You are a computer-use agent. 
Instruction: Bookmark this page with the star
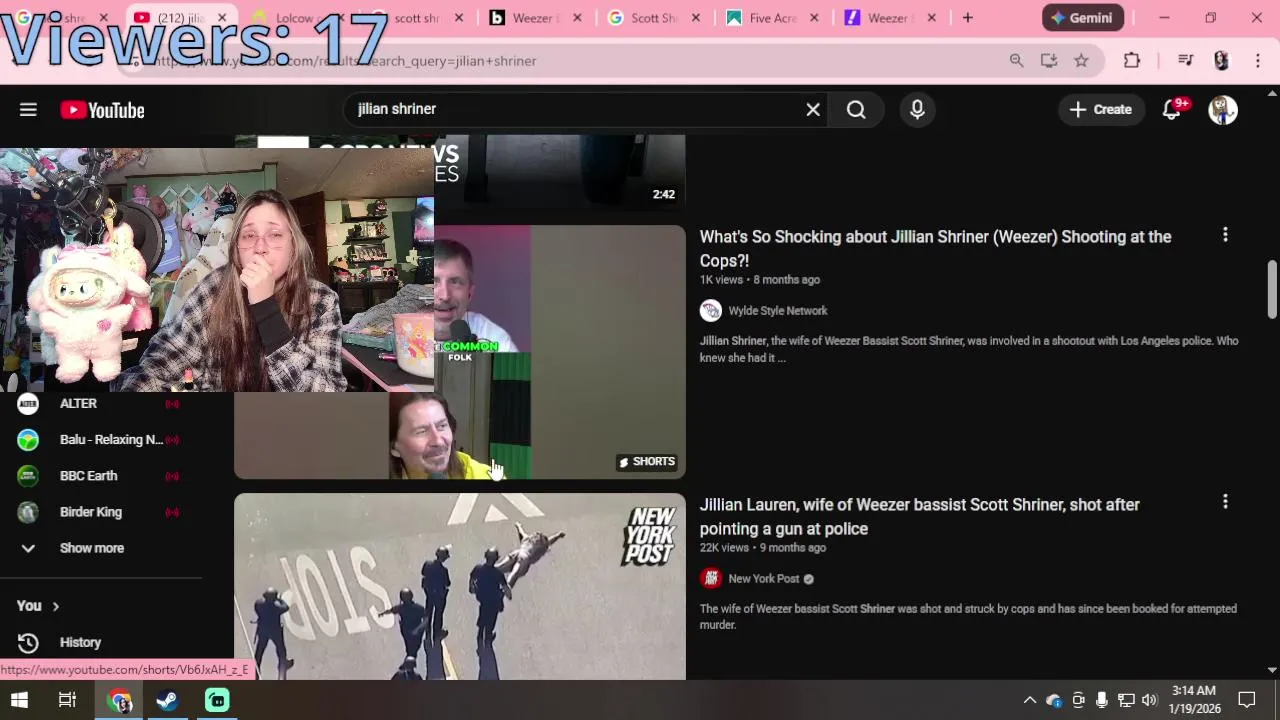tap(1081, 61)
